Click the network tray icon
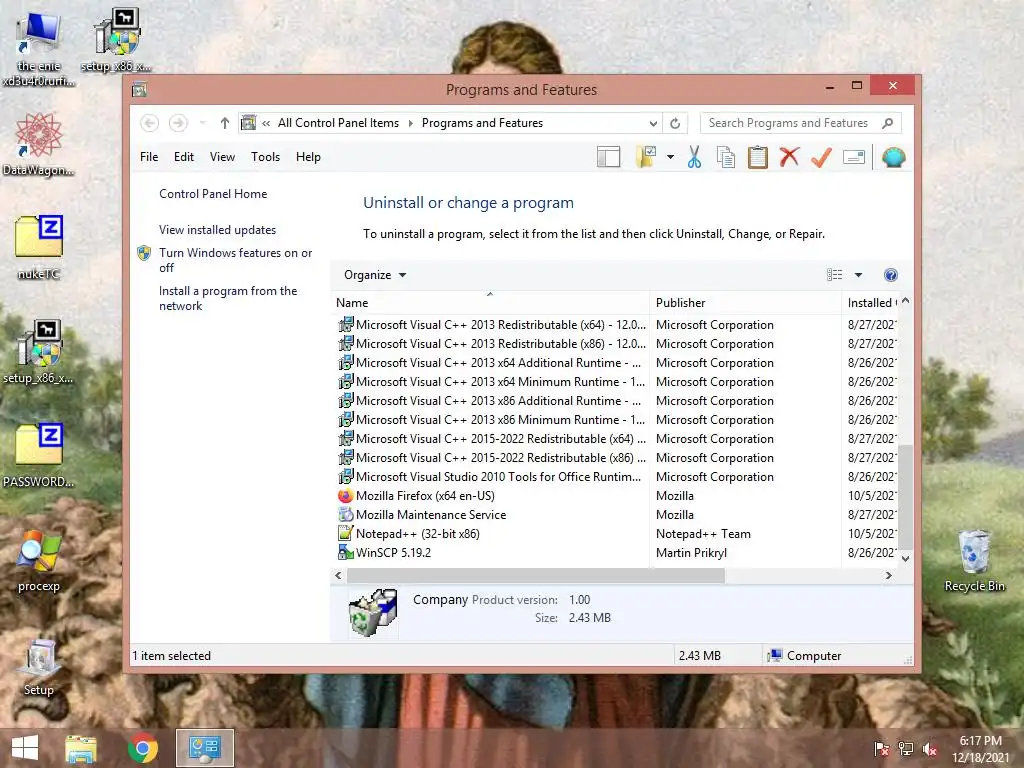This screenshot has height=768, width=1024. (906, 749)
